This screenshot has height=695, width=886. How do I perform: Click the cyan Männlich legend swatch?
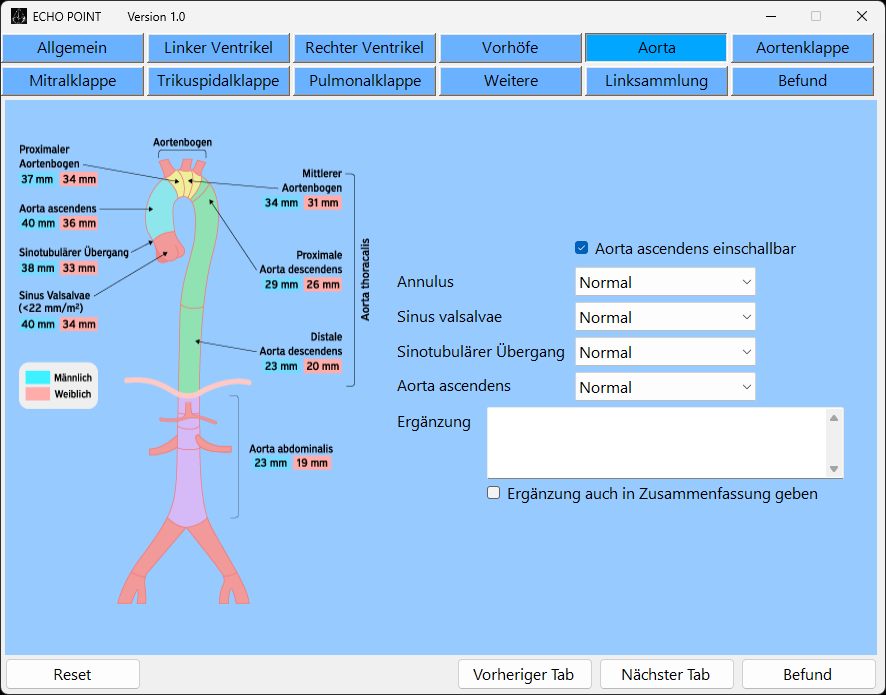(x=38, y=377)
